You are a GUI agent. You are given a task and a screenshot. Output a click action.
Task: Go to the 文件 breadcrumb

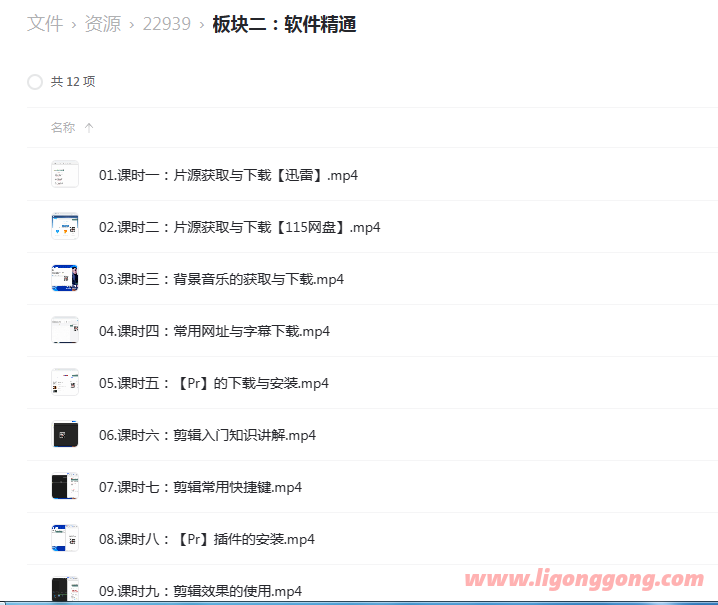[45, 24]
